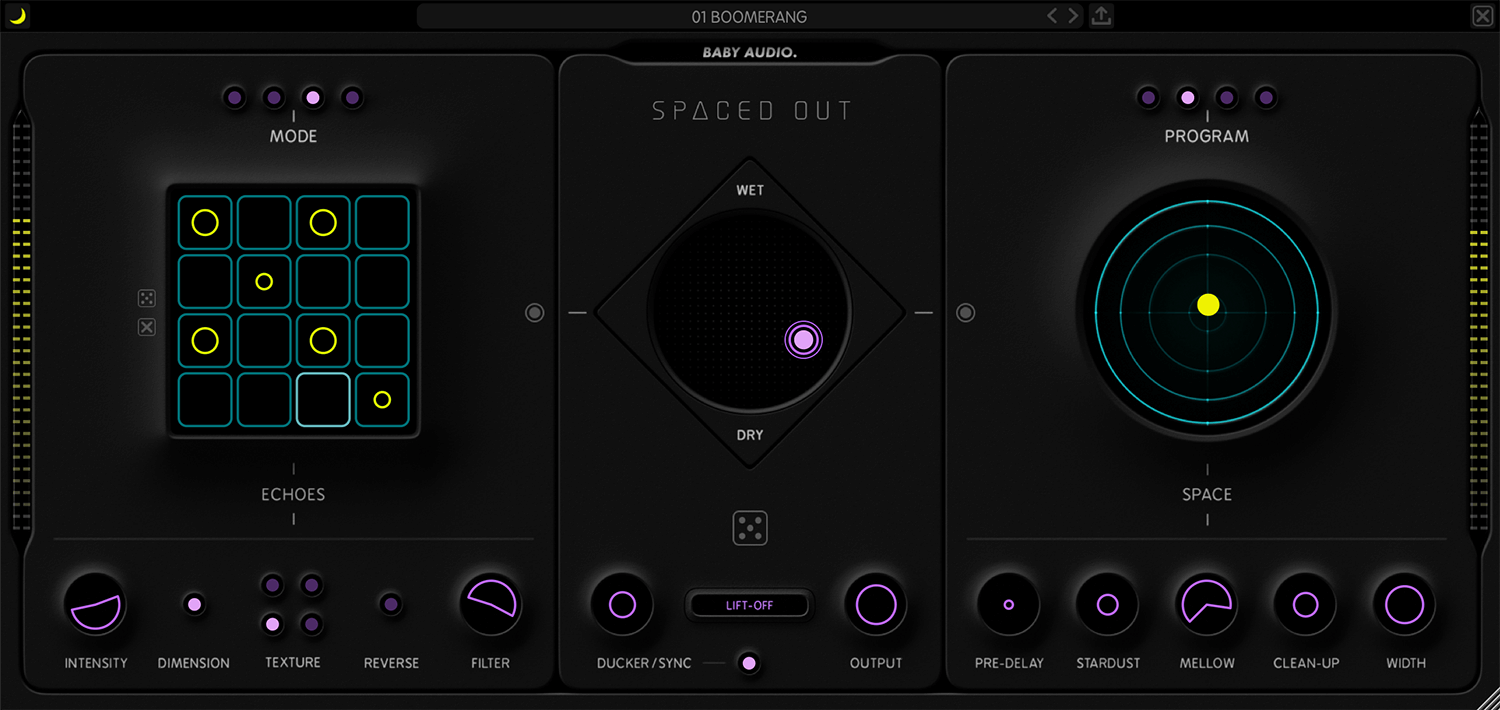Click the LIFT-OFF button
The image size is (1500, 710).
[x=749, y=605]
